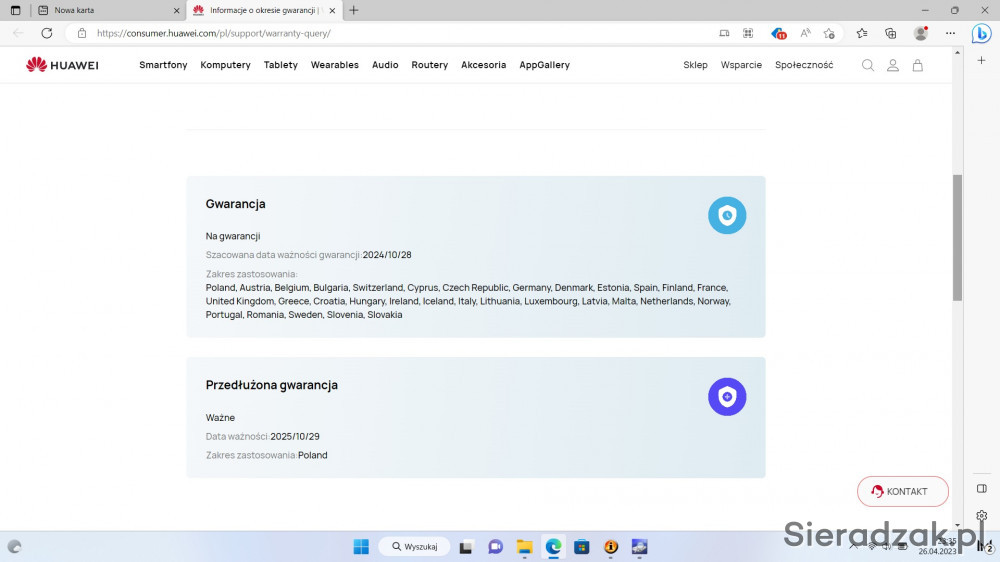The height and width of the screenshot is (562, 1000).
Task: Switch to the Nowa karta tab
Action: click(x=107, y=10)
